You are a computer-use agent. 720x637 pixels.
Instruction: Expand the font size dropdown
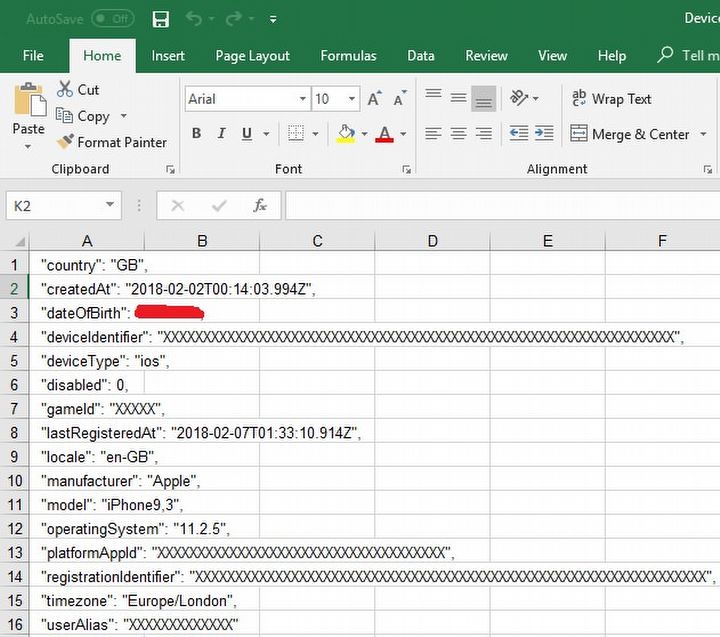tap(352, 99)
